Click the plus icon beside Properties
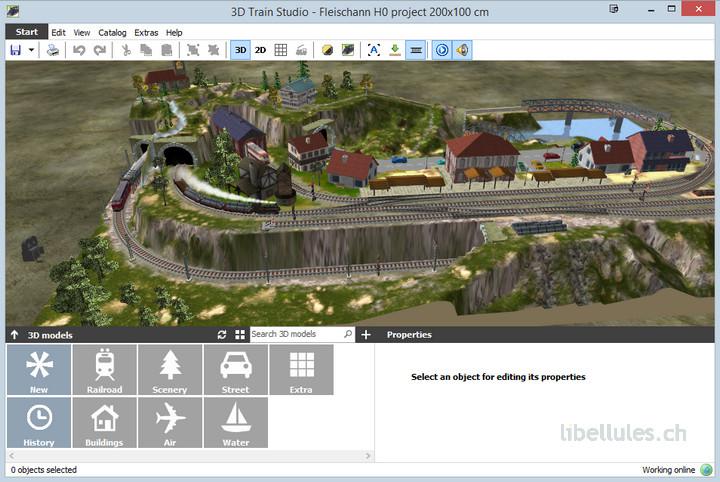The width and height of the screenshot is (720, 482). point(366,335)
